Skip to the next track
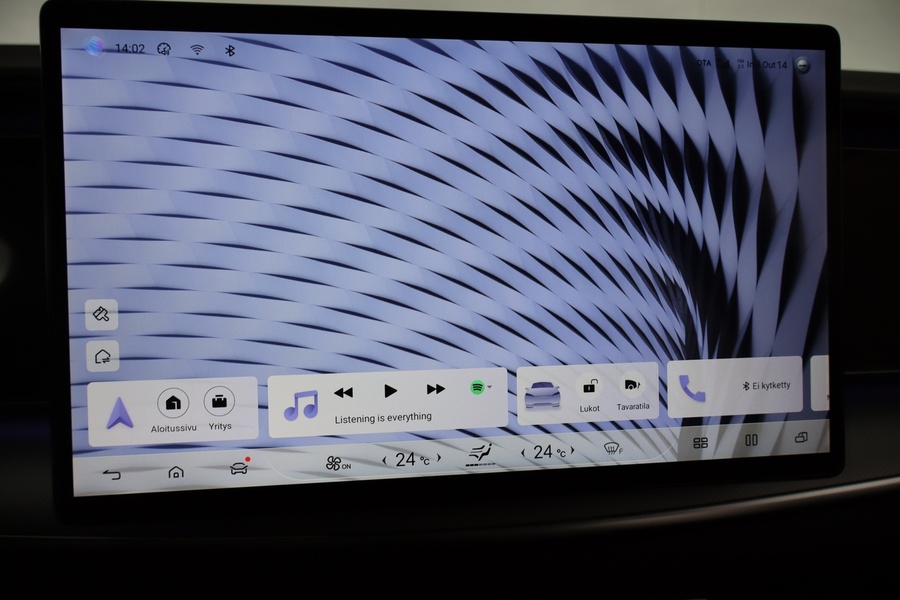 coord(435,389)
